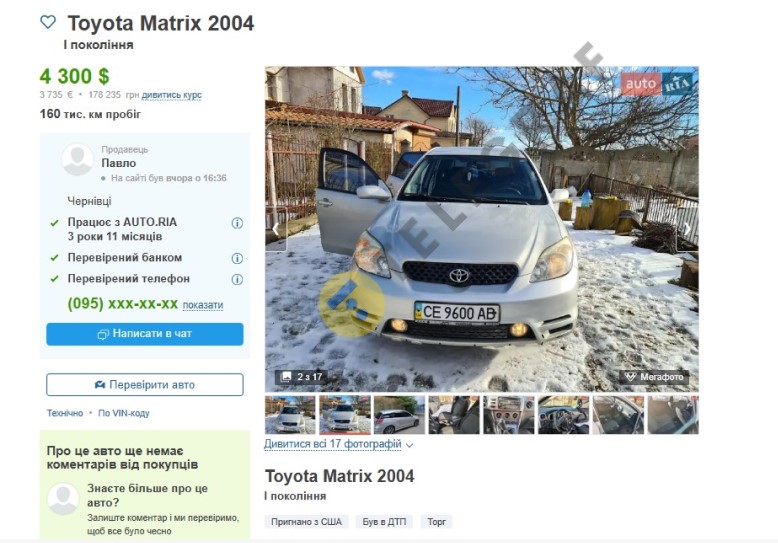The height and width of the screenshot is (543, 778).
Task: Reveal phone number via показати link
Action: [203, 305]
